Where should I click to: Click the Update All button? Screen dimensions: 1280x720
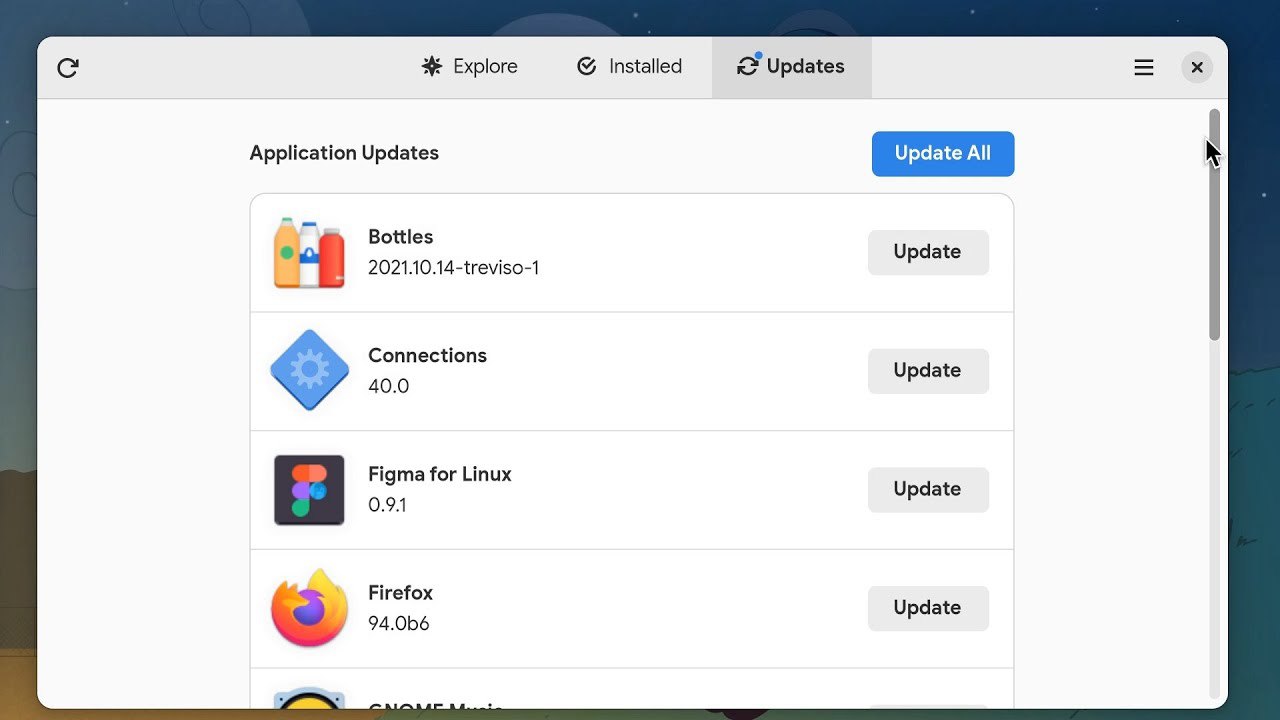pyautogui.click(x=943, y=154)
